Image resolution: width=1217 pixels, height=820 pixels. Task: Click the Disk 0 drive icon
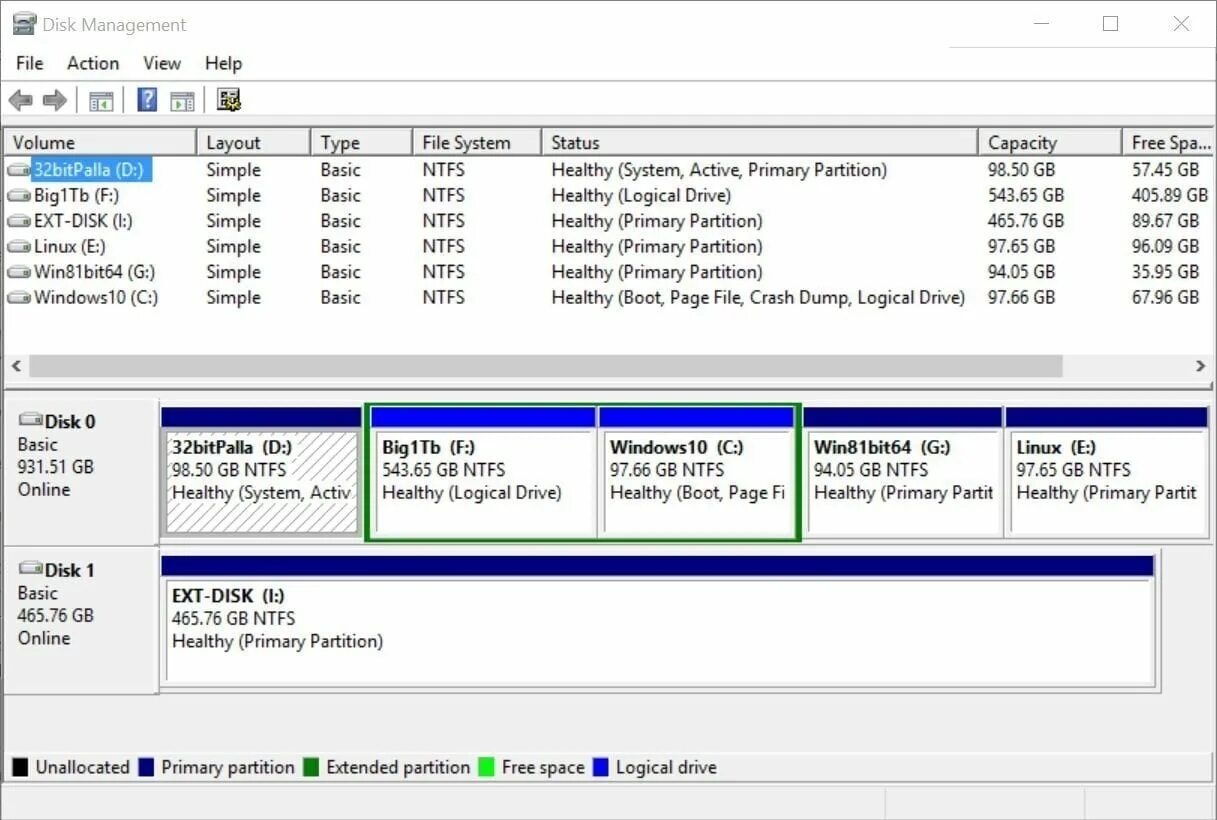[x=30, y=420]
